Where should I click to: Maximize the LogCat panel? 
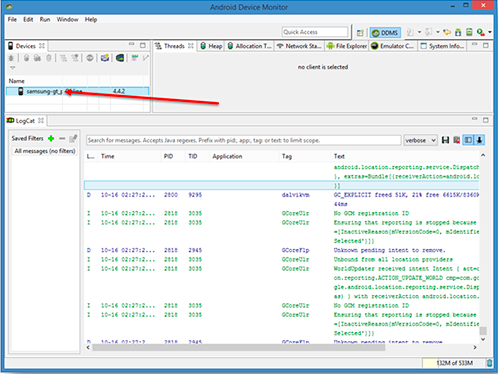coord(486,120)
